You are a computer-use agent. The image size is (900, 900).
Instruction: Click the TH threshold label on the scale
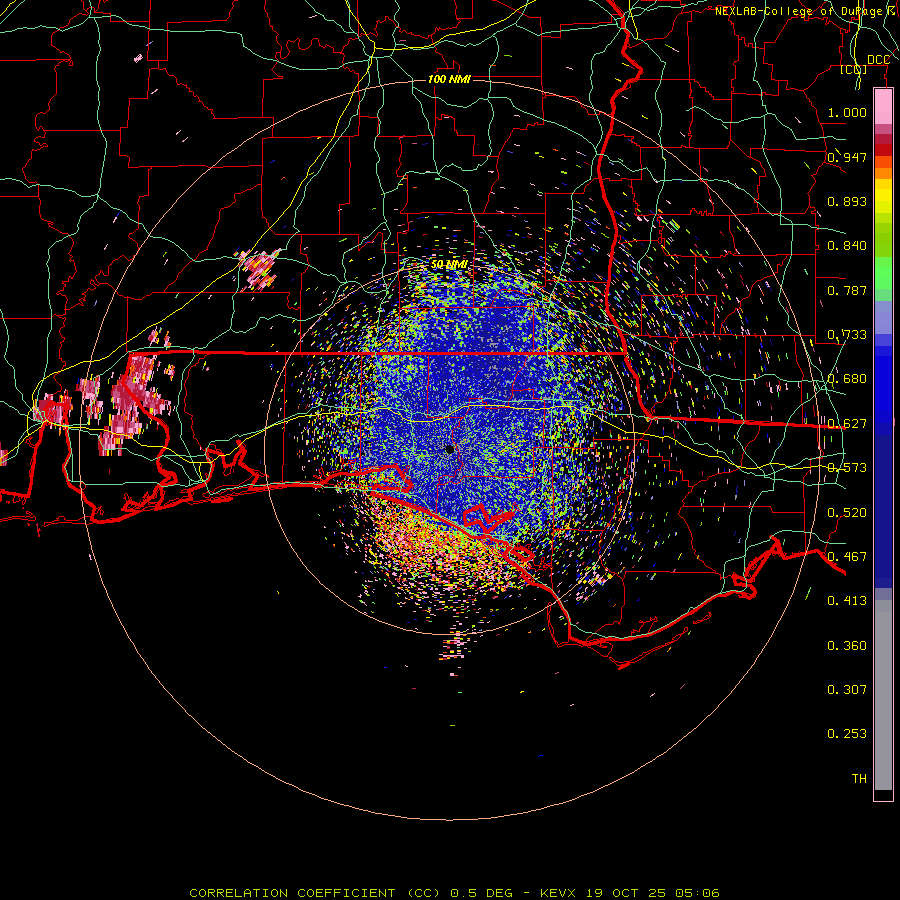[x=859, y=779]
